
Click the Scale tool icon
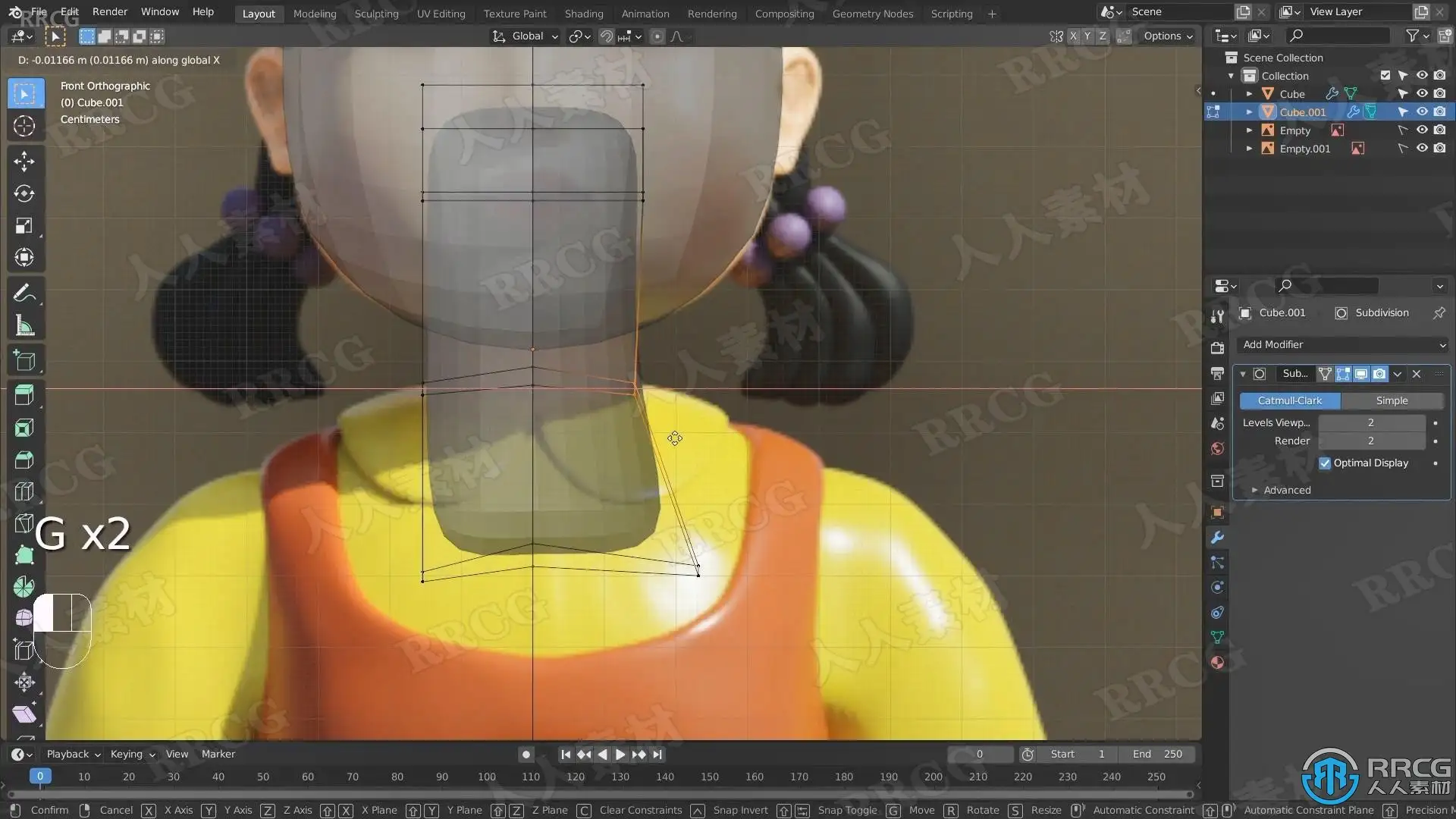click(x=24, y=226)
